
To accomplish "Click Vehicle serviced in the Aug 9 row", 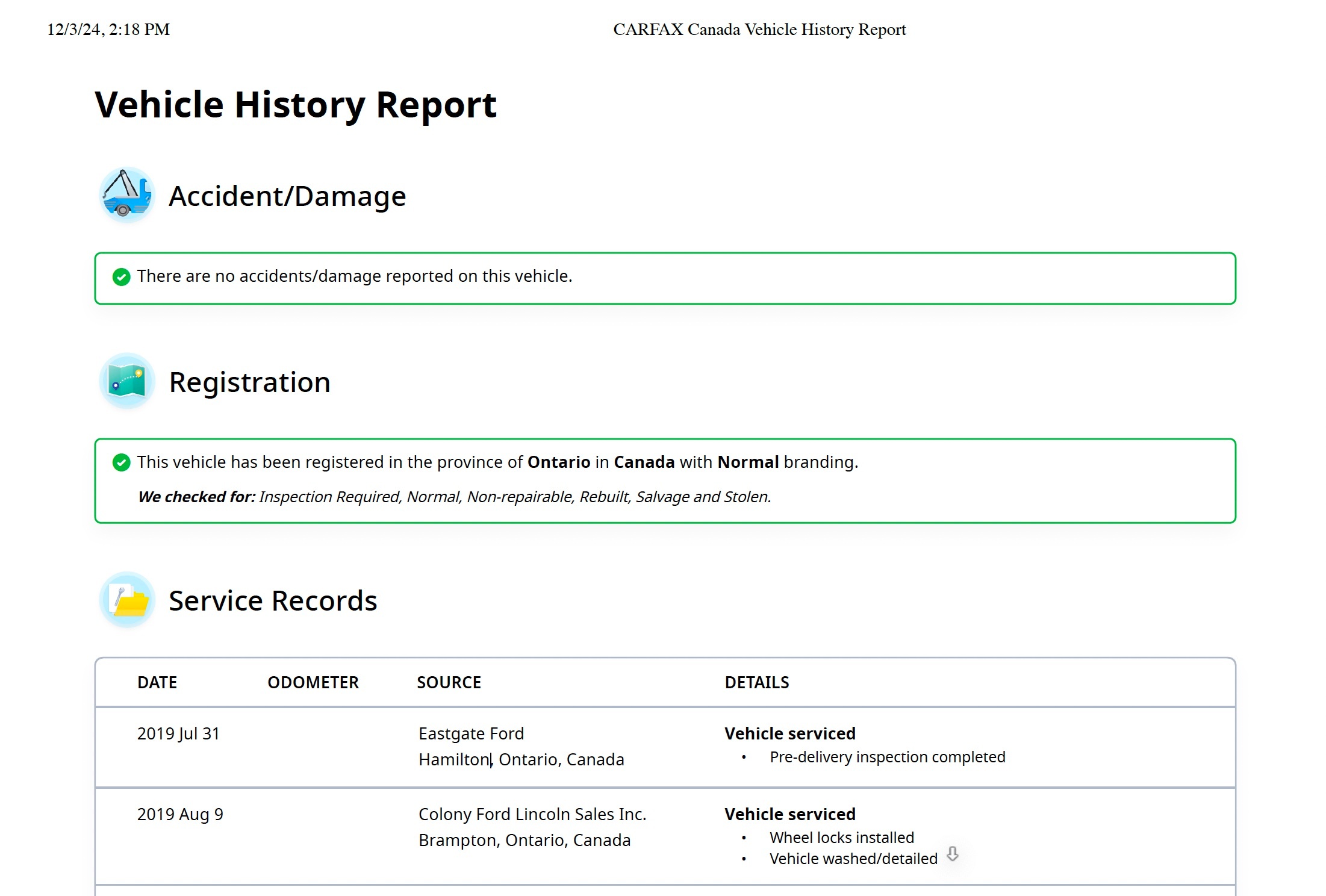I will (x=790, y=814).
